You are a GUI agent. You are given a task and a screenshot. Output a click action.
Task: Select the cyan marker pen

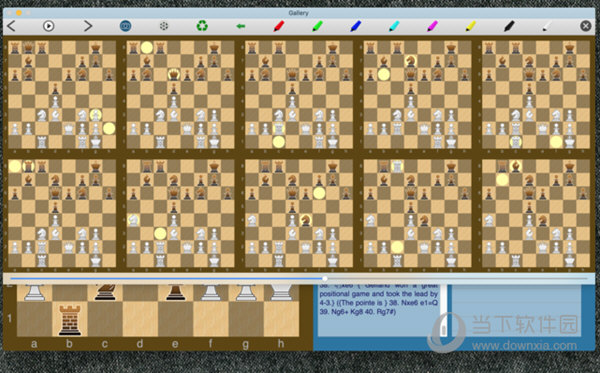point(394,26)
